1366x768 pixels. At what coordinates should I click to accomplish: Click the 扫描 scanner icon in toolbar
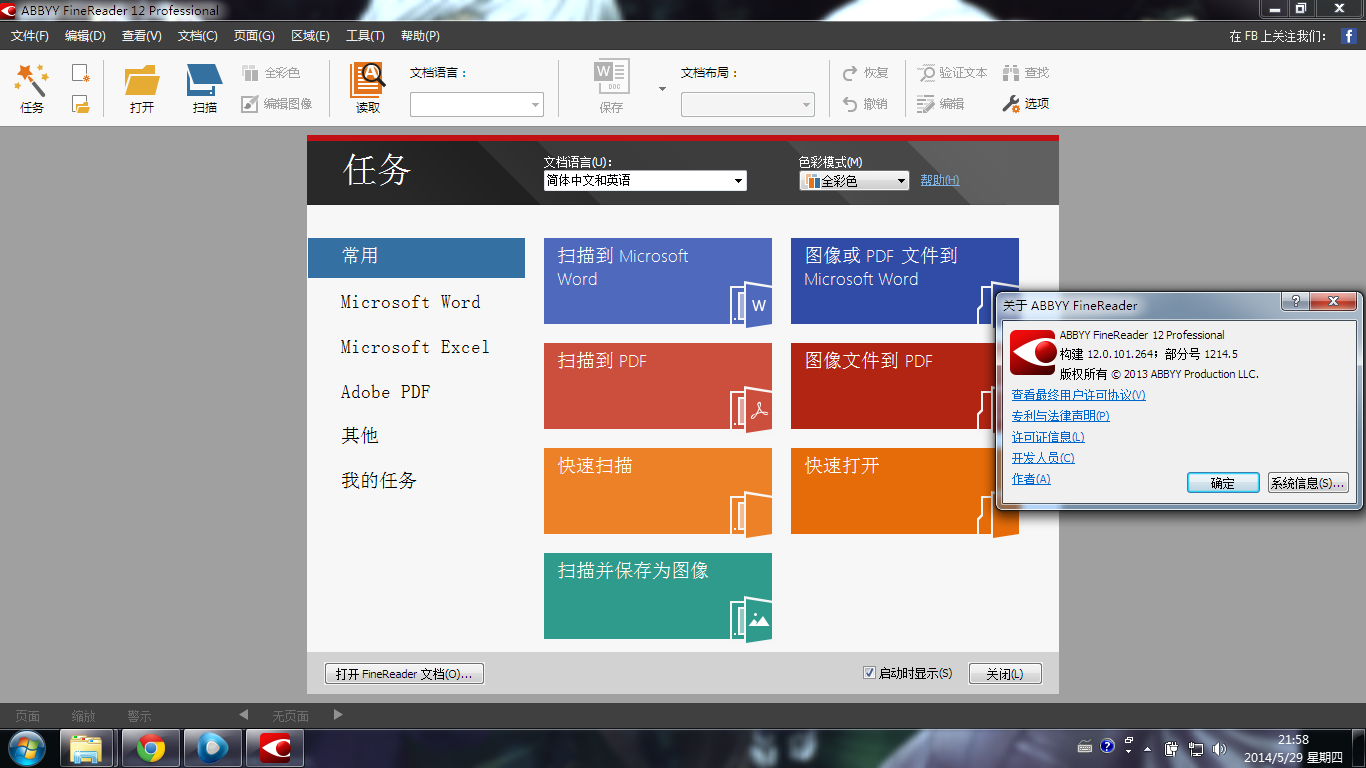205,80
